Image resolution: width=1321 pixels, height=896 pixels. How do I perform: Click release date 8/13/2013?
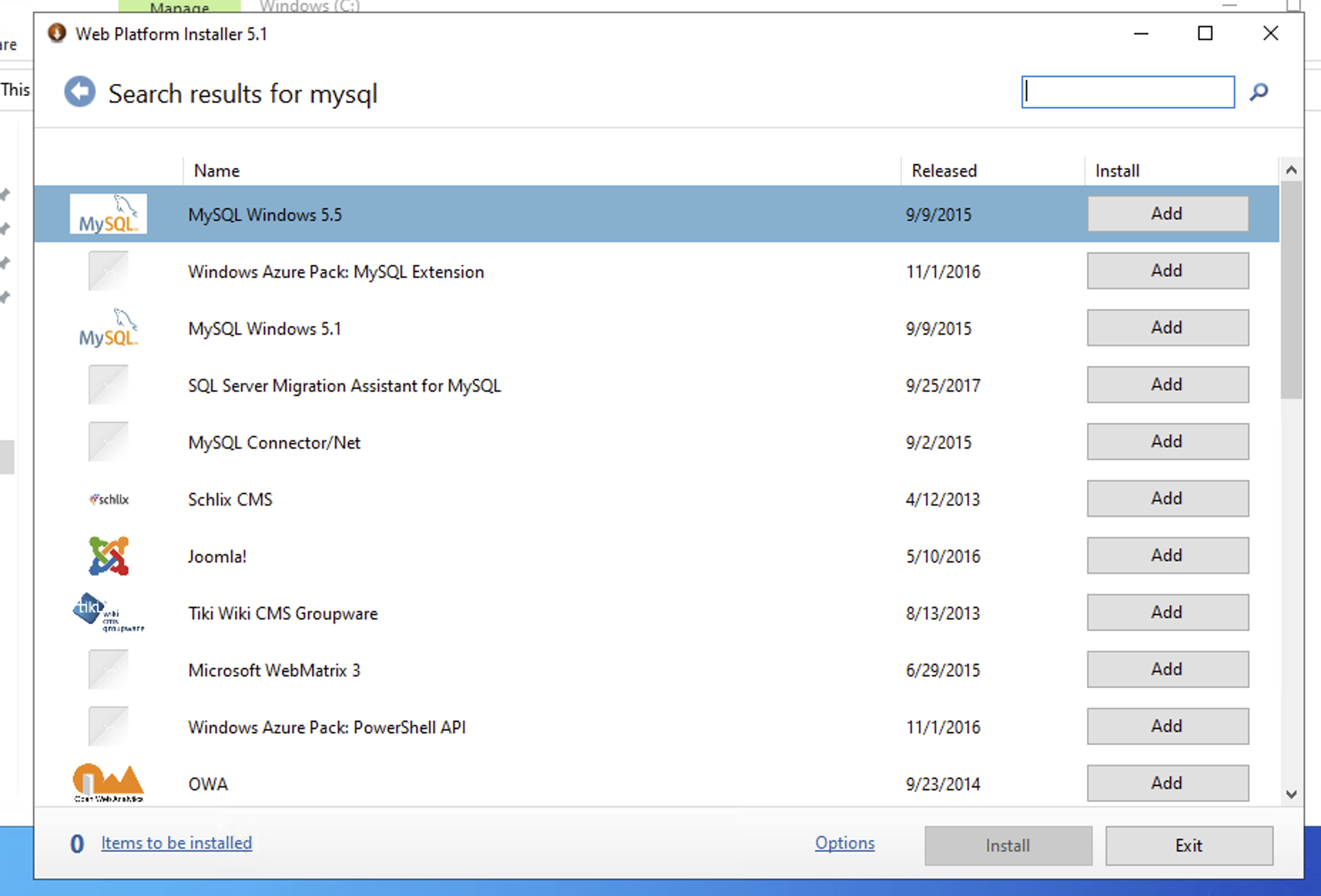click(943, 613)
